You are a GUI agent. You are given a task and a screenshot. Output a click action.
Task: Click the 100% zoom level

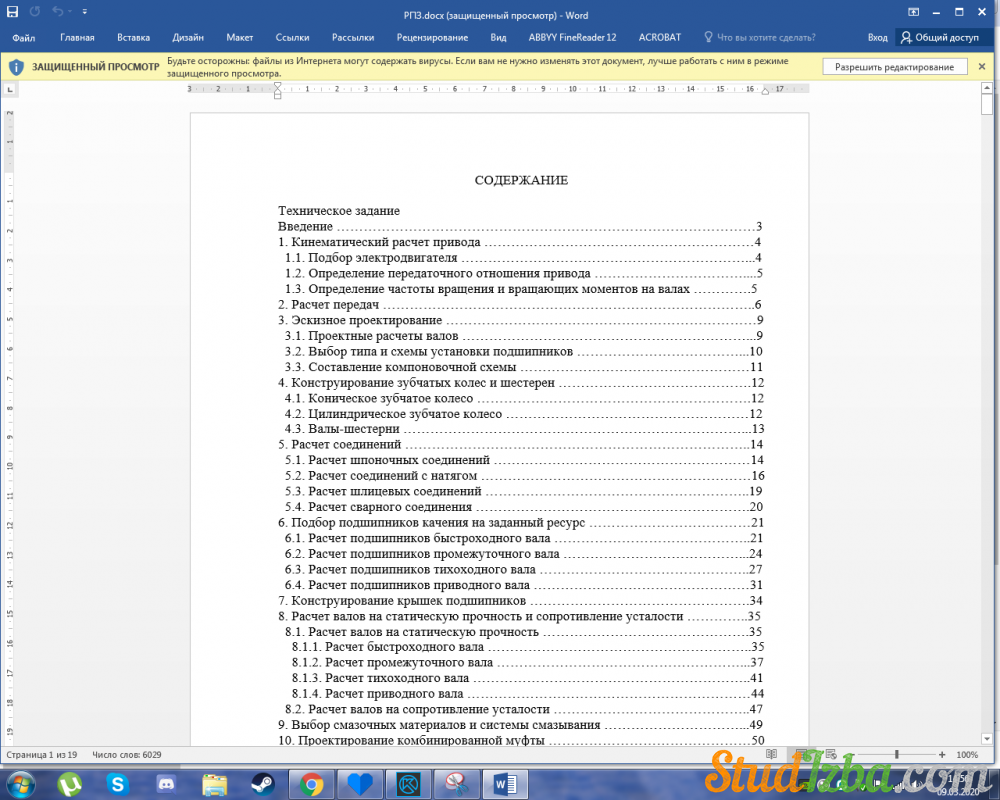point(967,755)
